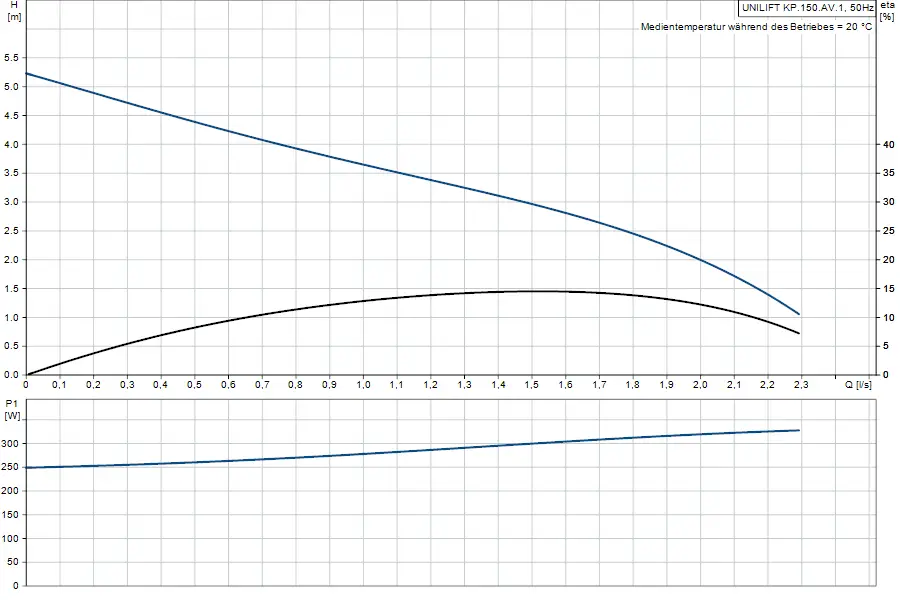This screenshot has height=600, width=900.
Task: Click the 3.5 value on H axis
Action: point(11,173)
